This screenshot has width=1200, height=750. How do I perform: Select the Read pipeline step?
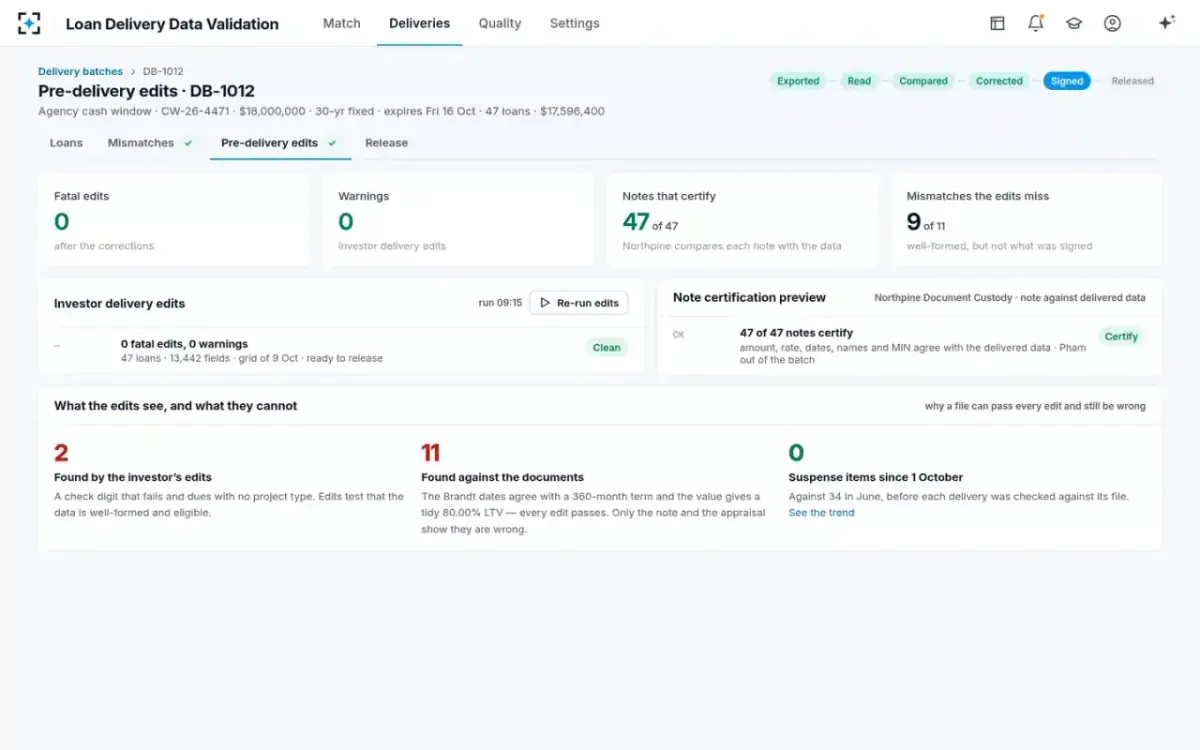[859, 81]
